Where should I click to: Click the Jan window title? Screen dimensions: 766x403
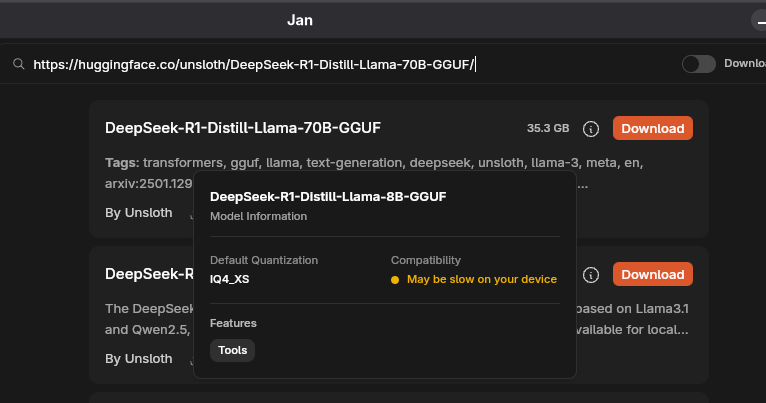coord(300,19)
